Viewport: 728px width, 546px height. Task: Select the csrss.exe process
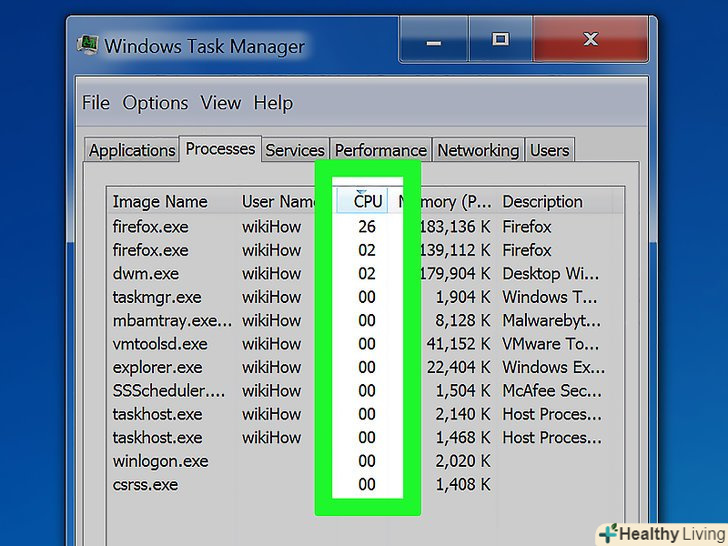(x=365, y=485)
